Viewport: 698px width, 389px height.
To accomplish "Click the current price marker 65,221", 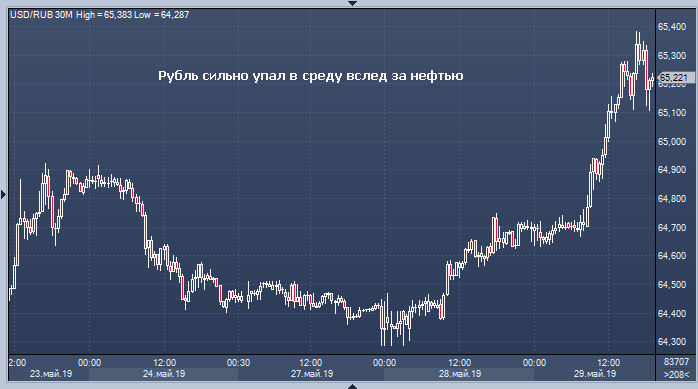I will (676, 78).
